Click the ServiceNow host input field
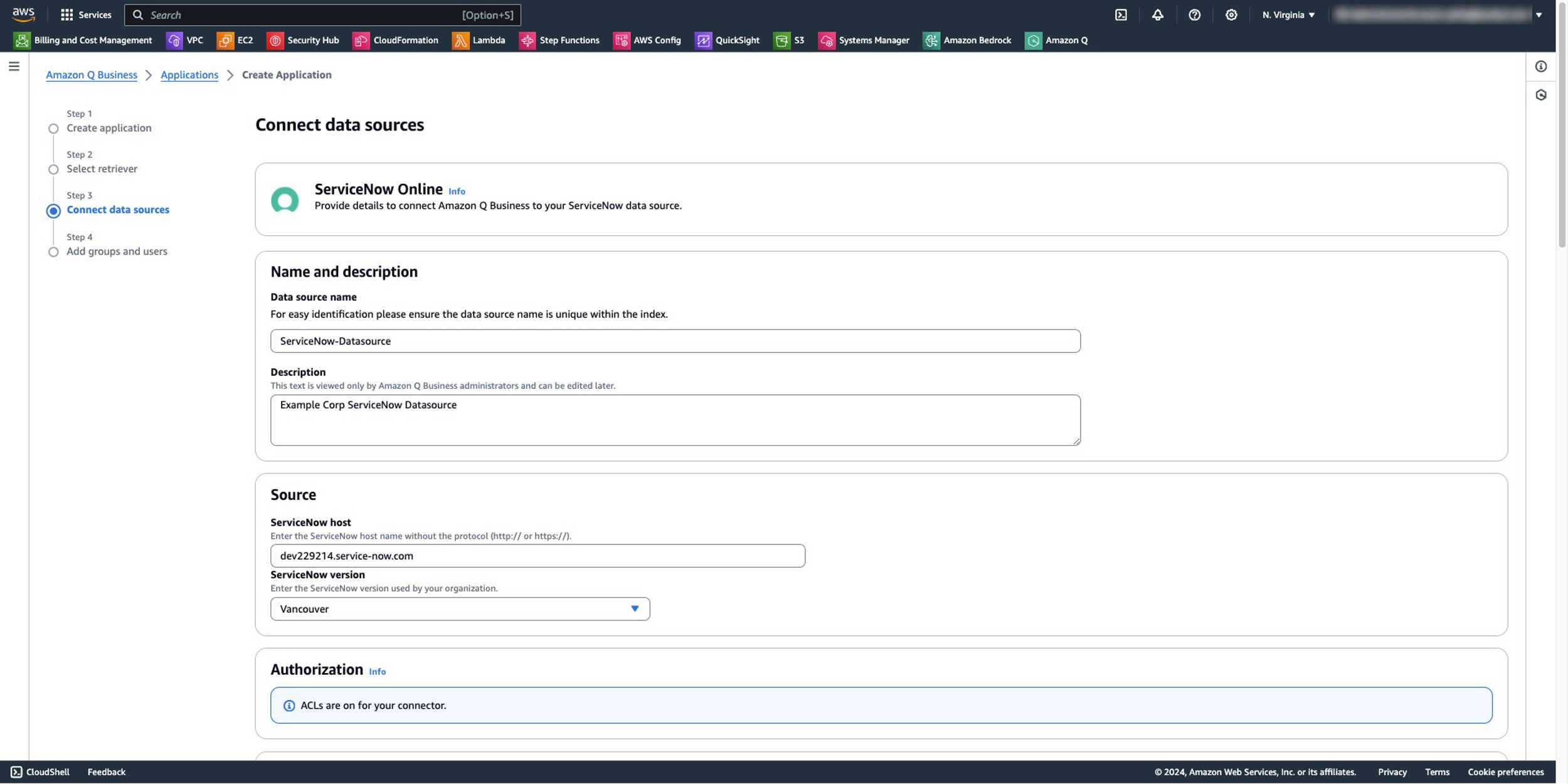This screenshot has height=784, width=1568. [x=538, y=556]
